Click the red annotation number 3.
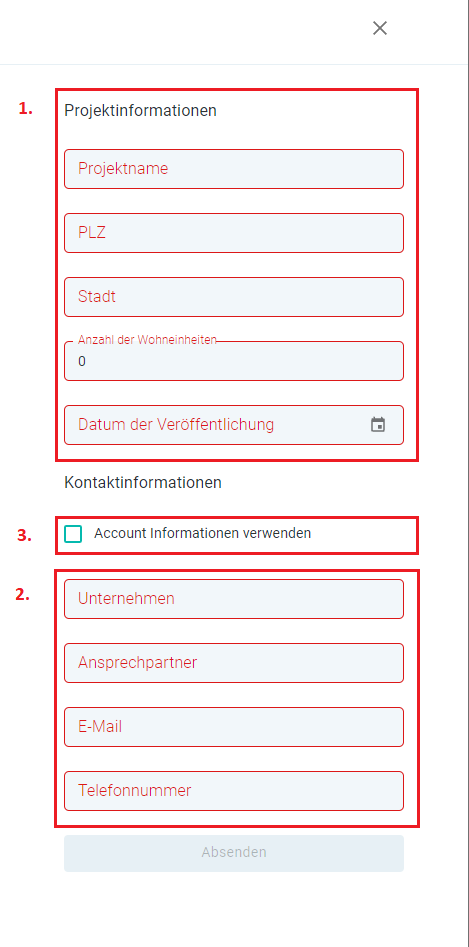The height and width of the screenshot is (947, 469). pyautogui.click(x=24, y=536)
